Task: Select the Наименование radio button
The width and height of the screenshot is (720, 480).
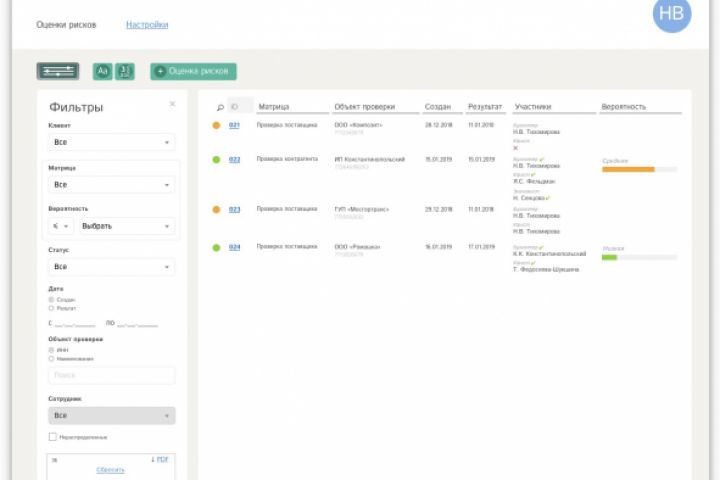Action: pos(51,359)
